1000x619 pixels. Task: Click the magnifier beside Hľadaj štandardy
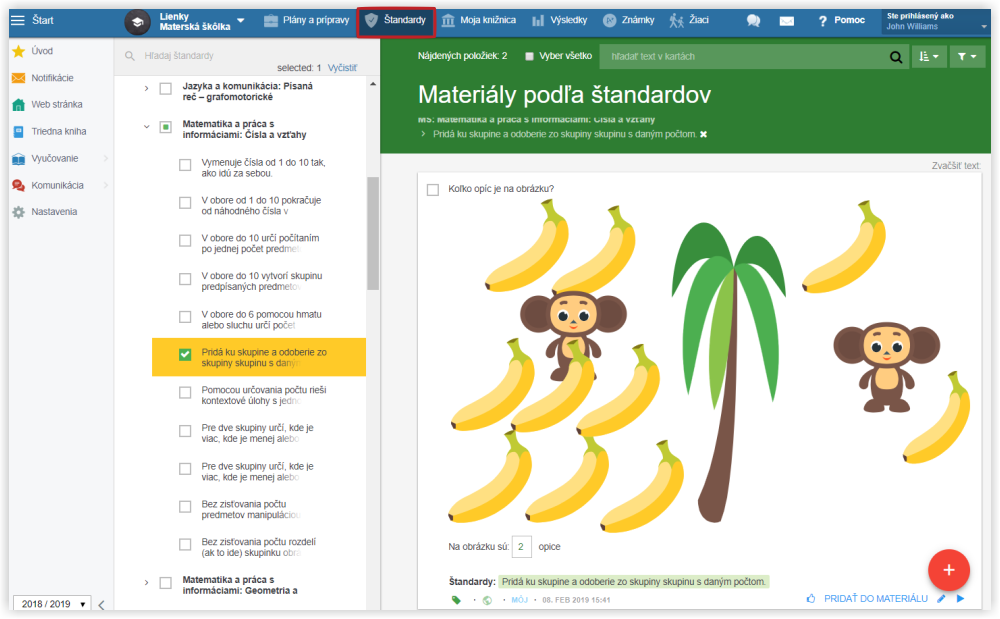[130, 56]
